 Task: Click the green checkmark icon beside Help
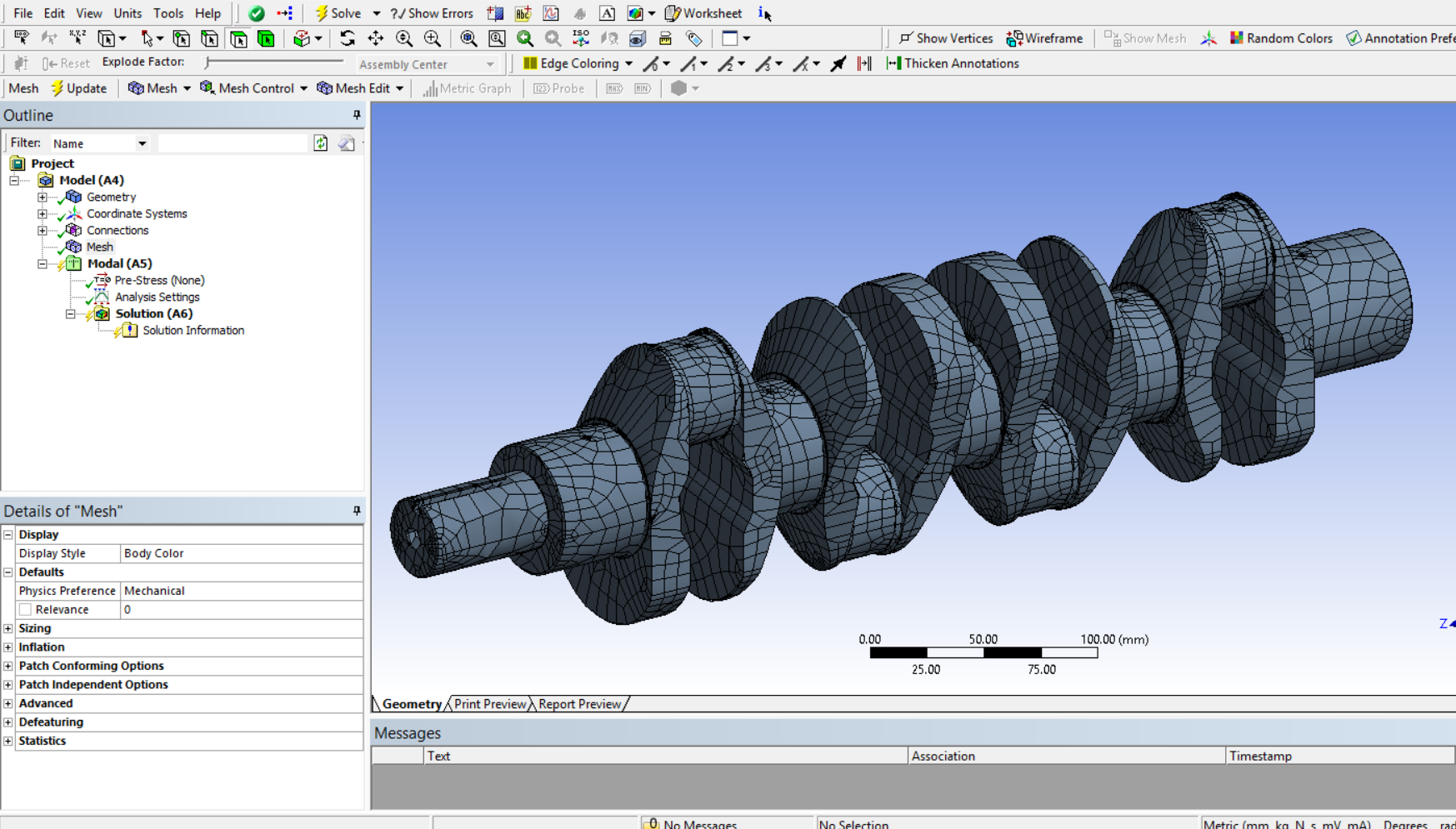click(x=257, y=13)
